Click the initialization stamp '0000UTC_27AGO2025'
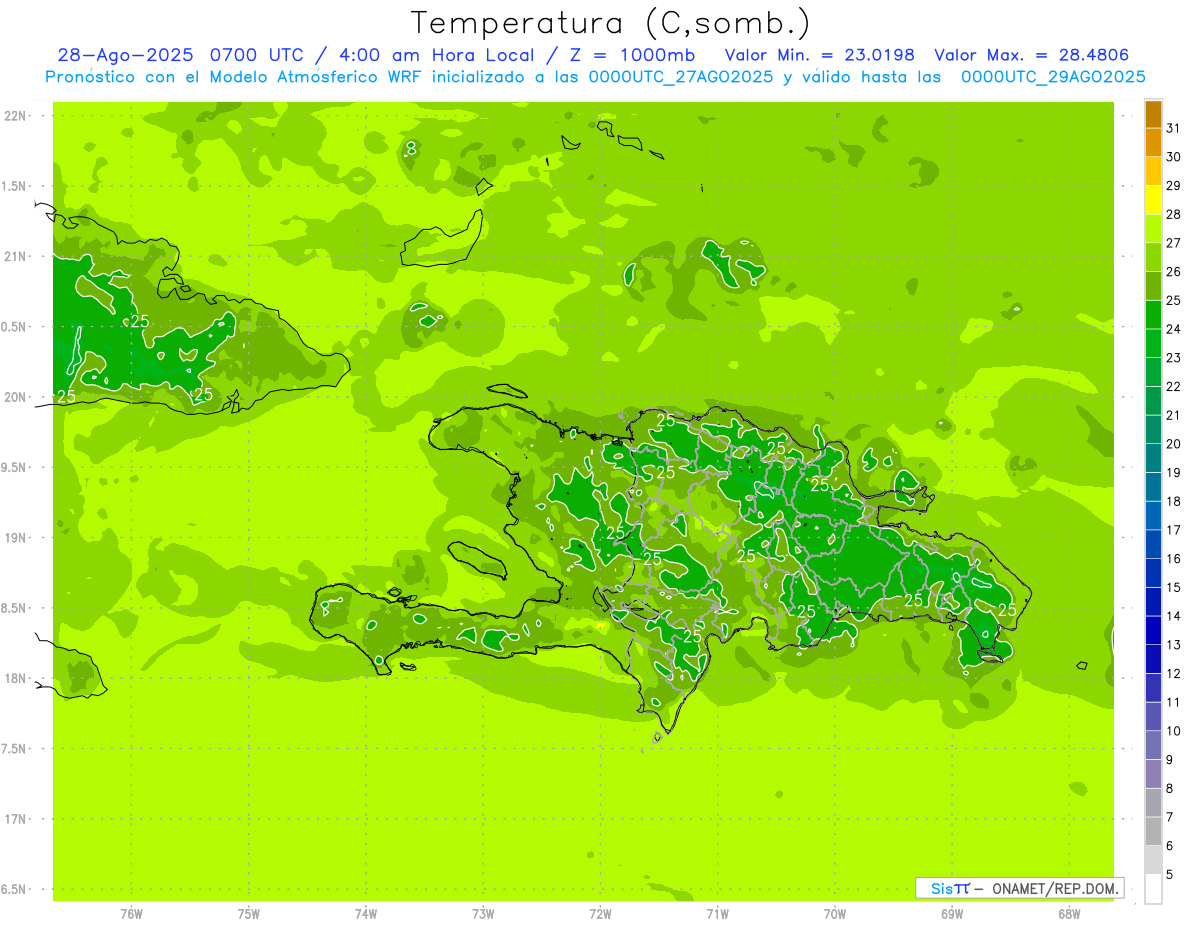Viewport: 1200px width, 927px height. [x=681, y=77]
